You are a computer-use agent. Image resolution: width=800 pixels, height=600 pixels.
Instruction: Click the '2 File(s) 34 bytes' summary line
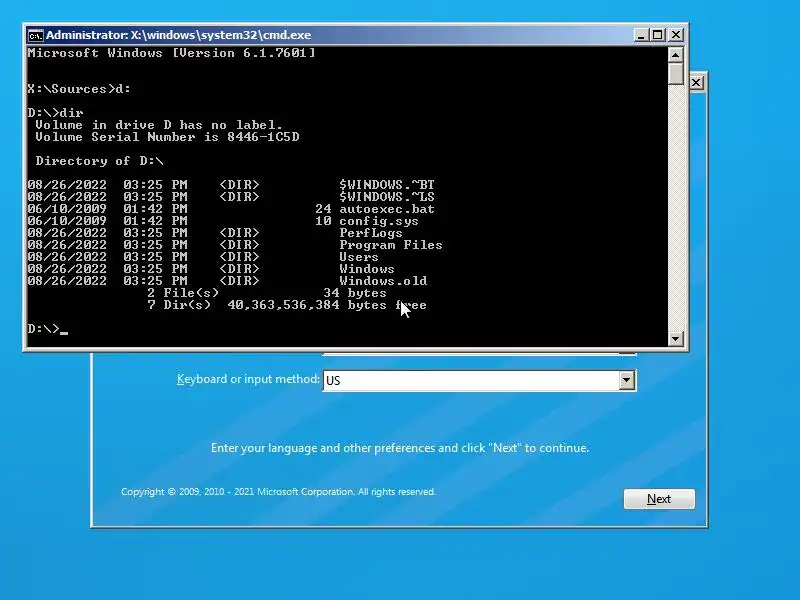[267, 293]
